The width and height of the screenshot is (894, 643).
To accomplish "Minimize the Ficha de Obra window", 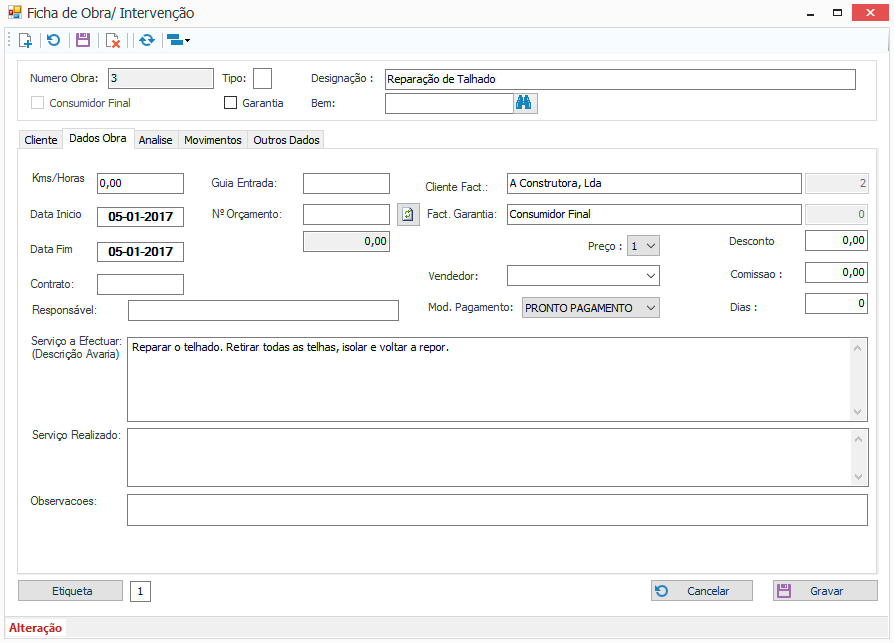I will (810, 13).
